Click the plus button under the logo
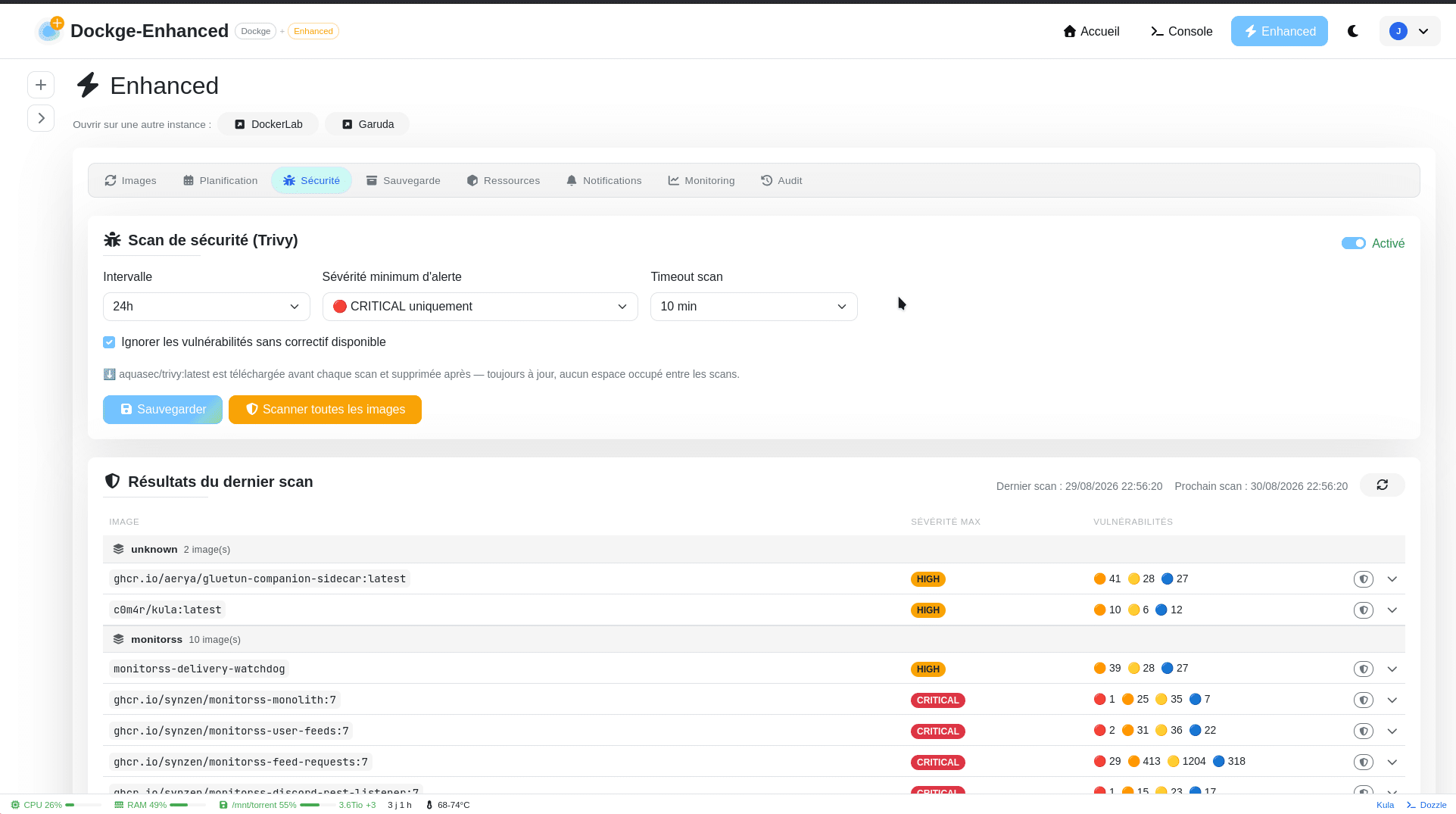Image resolution: width=1456 pixels, height=814 pixels. point(41,85)
